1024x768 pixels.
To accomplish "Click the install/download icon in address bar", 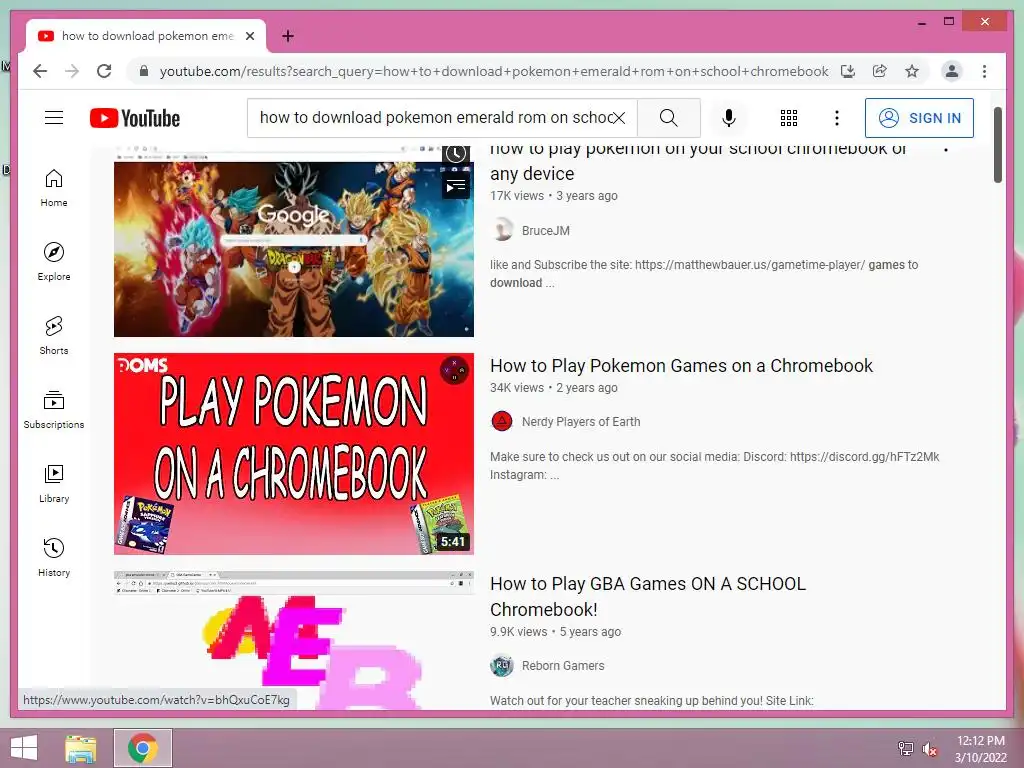I will [848, 71].
